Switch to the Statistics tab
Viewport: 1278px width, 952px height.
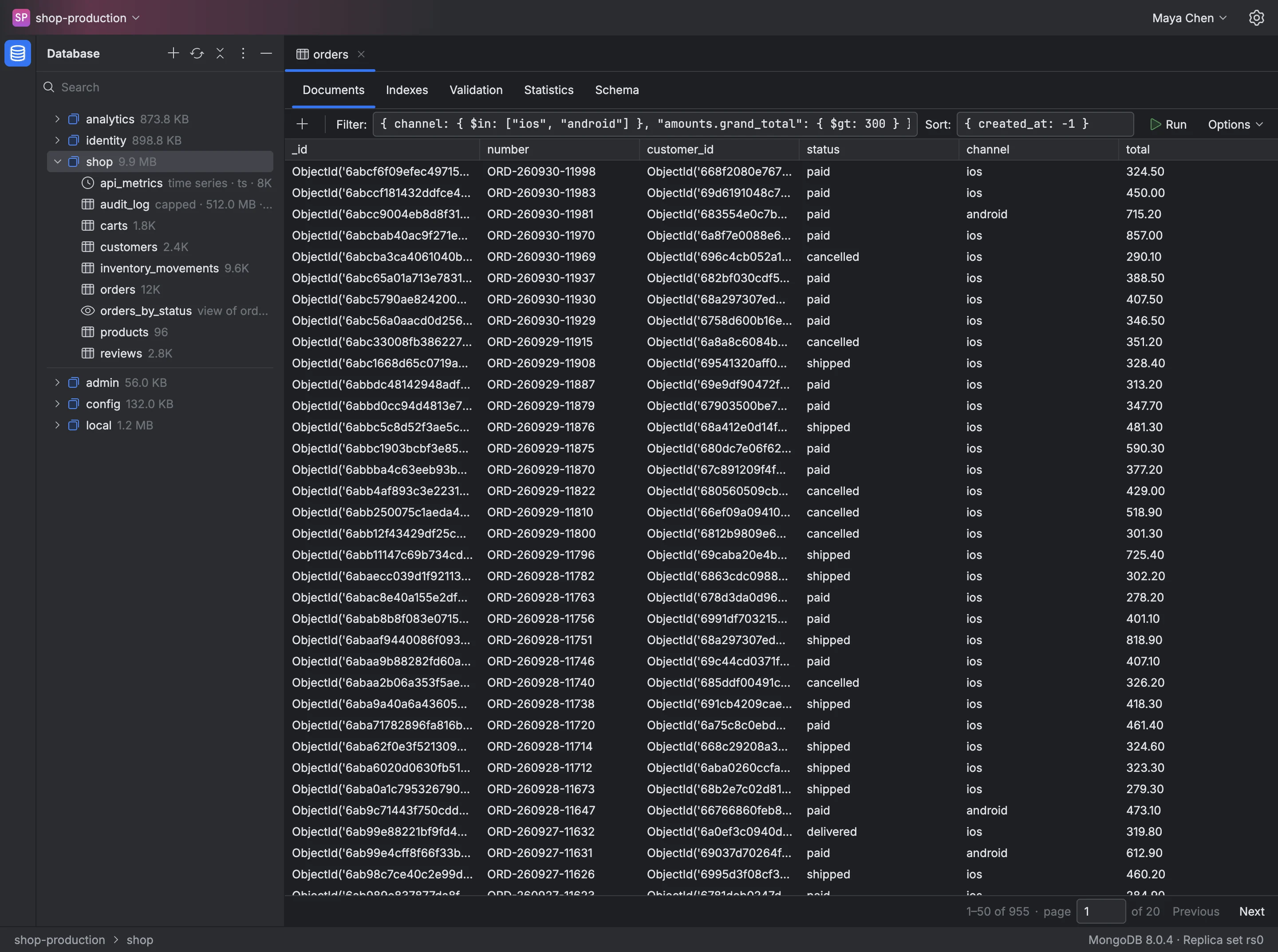(x=549, y=90)
